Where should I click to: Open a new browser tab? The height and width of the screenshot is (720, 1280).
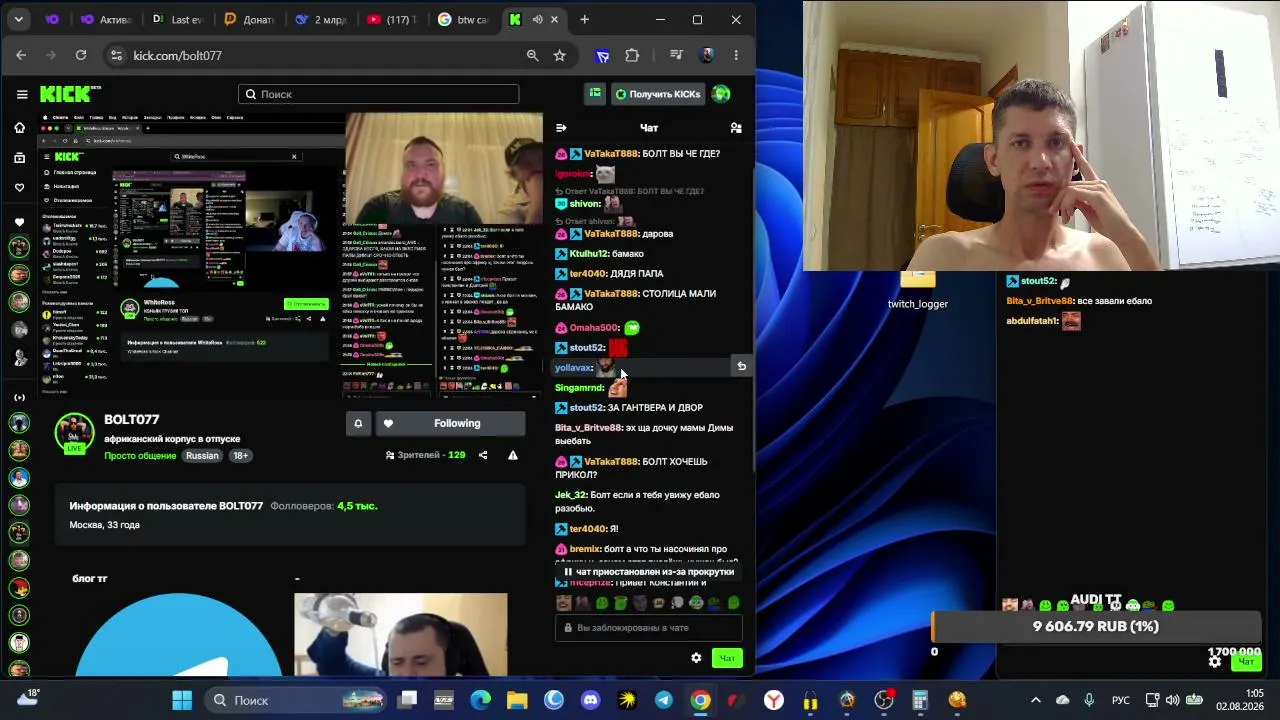click(584, 19)
